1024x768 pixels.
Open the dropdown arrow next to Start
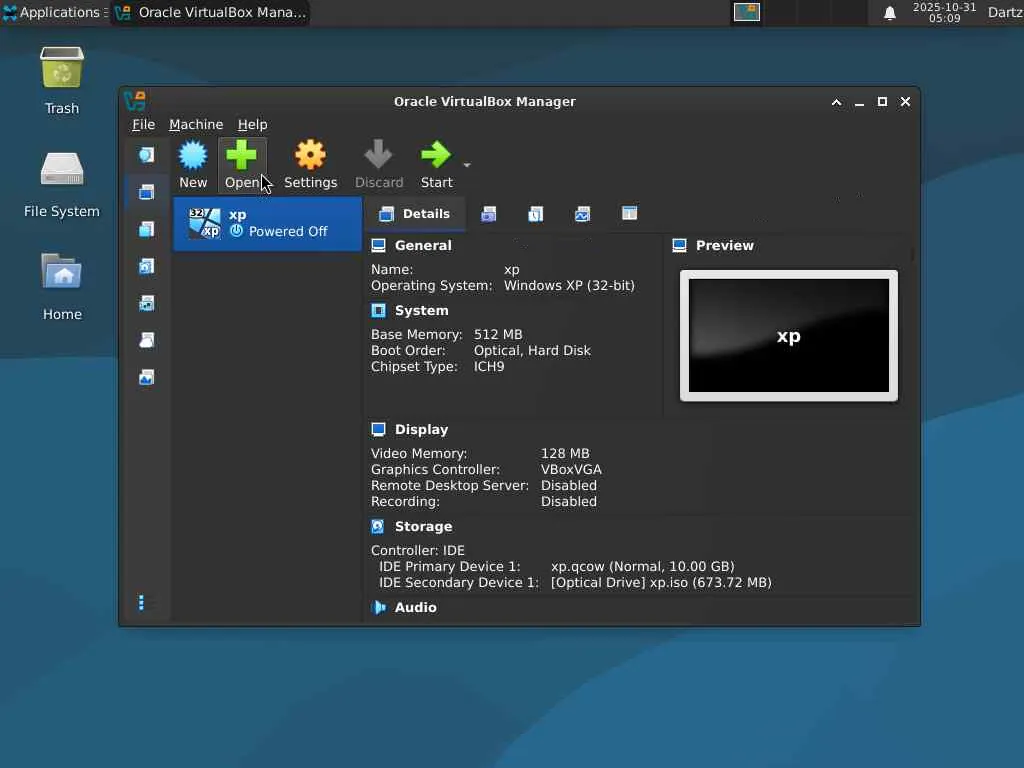pyautogui.click(x=466, y=165)
